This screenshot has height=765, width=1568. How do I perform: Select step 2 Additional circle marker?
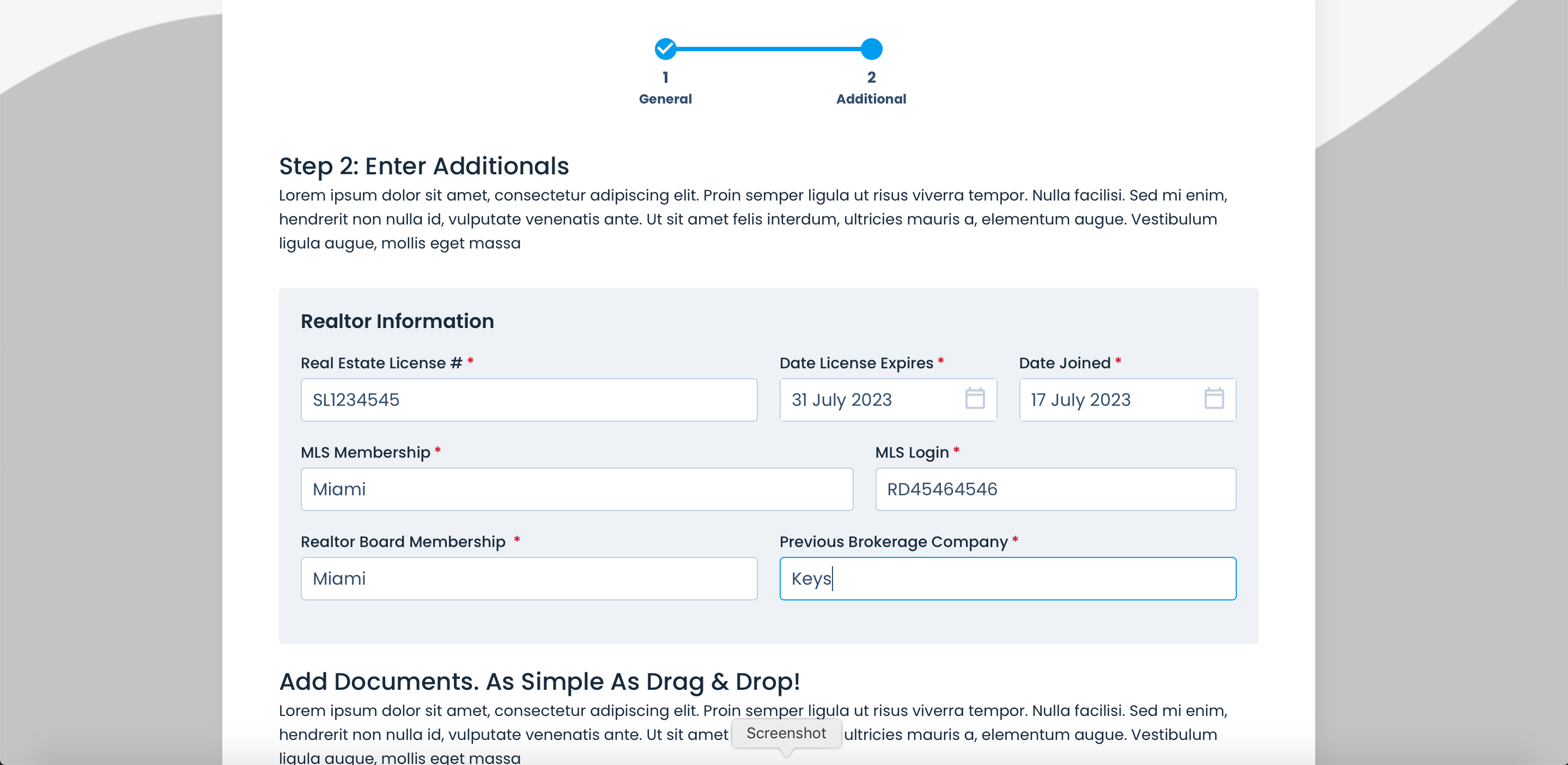tap(871, 48)
